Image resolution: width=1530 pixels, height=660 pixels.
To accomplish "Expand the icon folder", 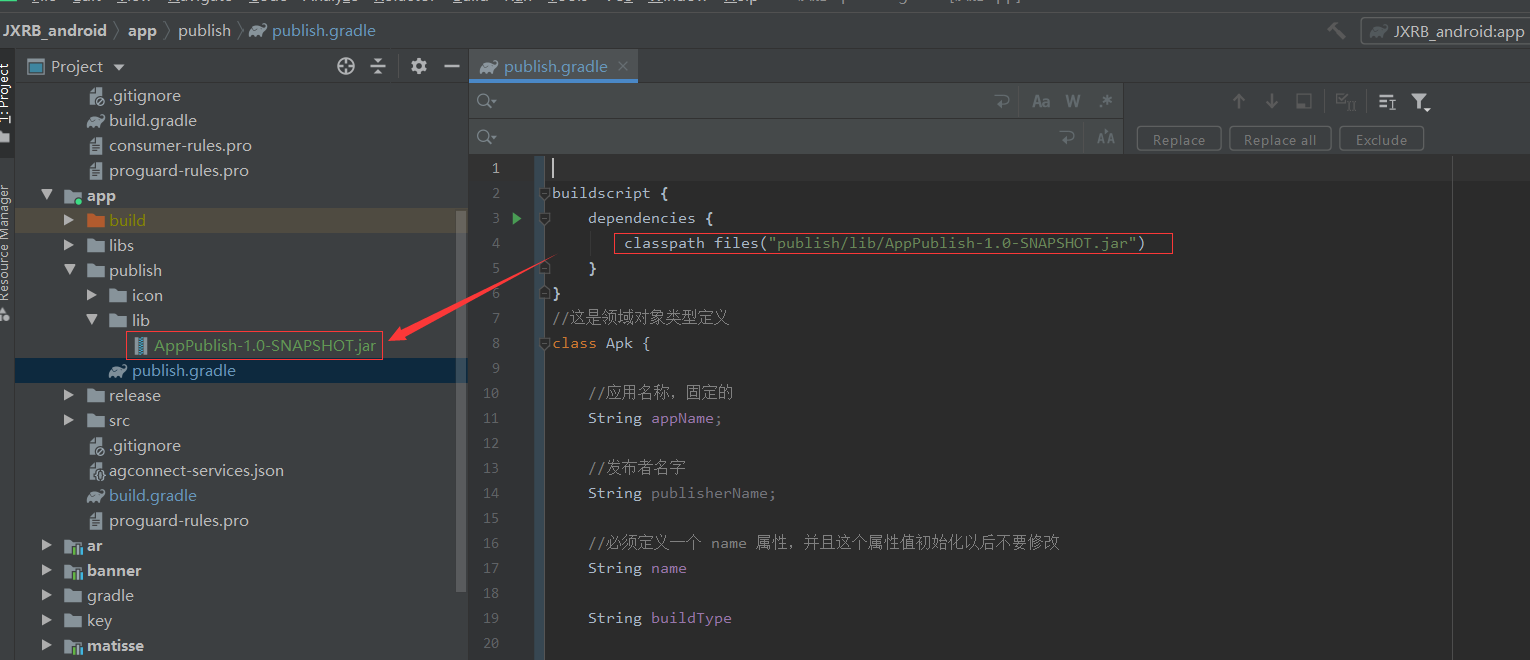I will coord(92,295).
